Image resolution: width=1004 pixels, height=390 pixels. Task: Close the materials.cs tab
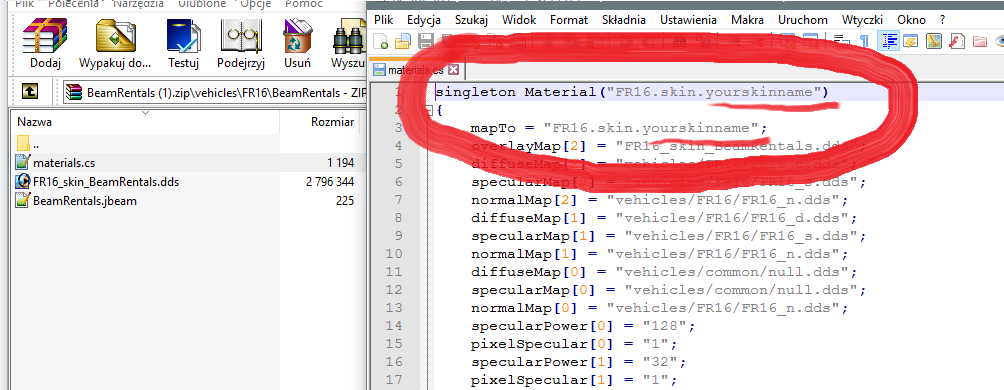[454, 70]
